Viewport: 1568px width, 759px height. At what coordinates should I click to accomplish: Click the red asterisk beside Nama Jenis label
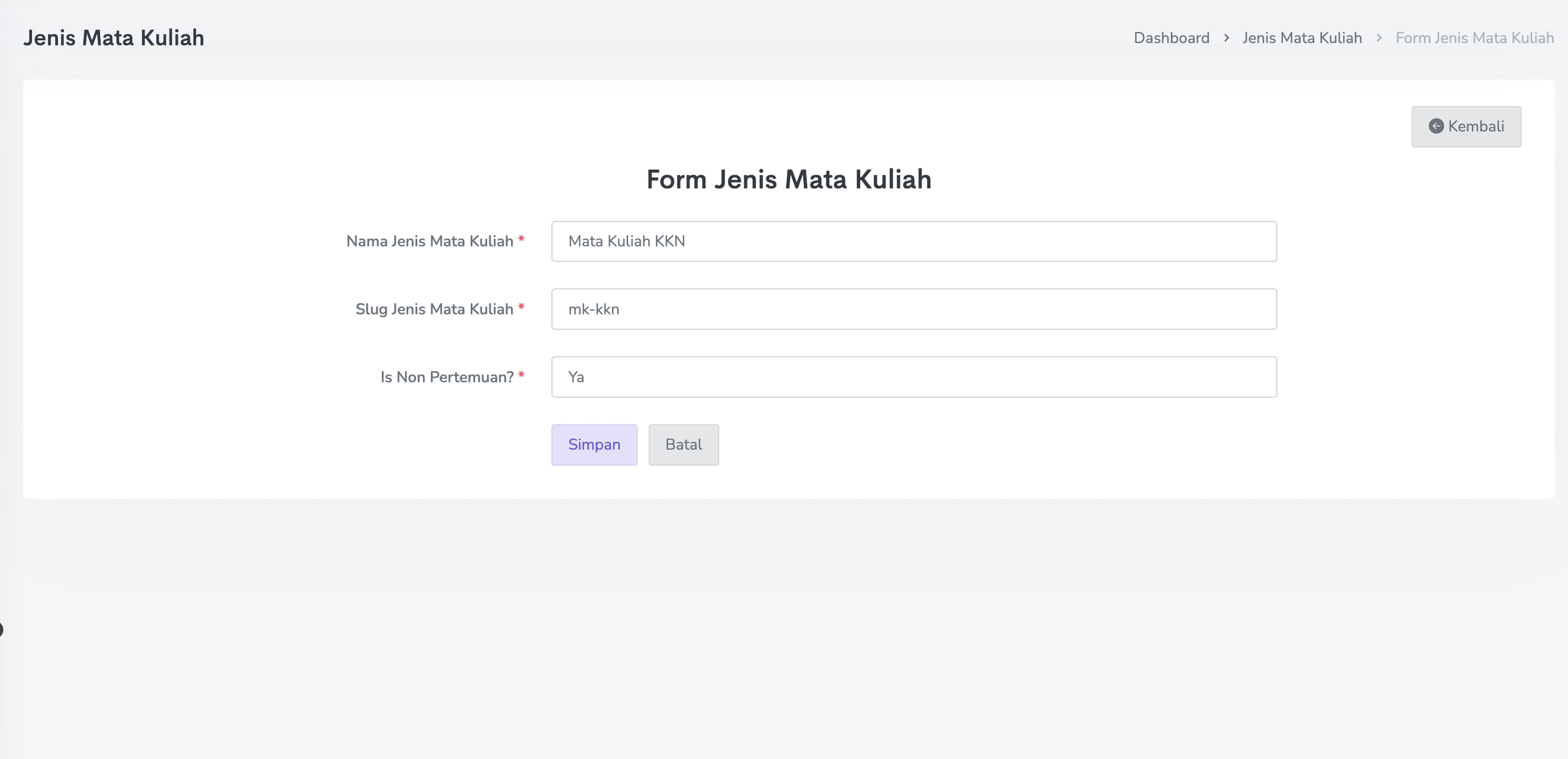[x=521, y=240]
